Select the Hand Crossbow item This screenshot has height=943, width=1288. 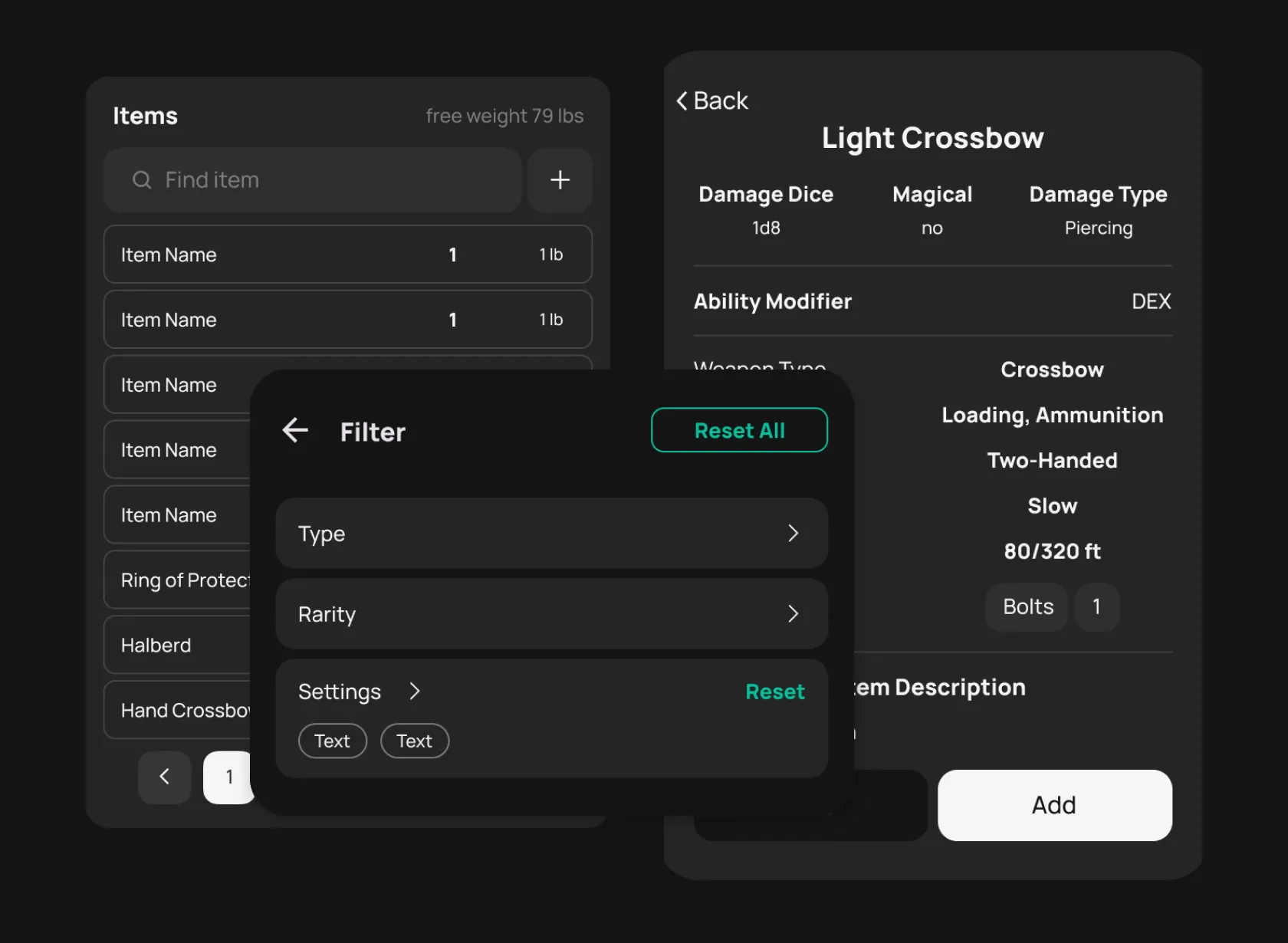tap(178, 711)
